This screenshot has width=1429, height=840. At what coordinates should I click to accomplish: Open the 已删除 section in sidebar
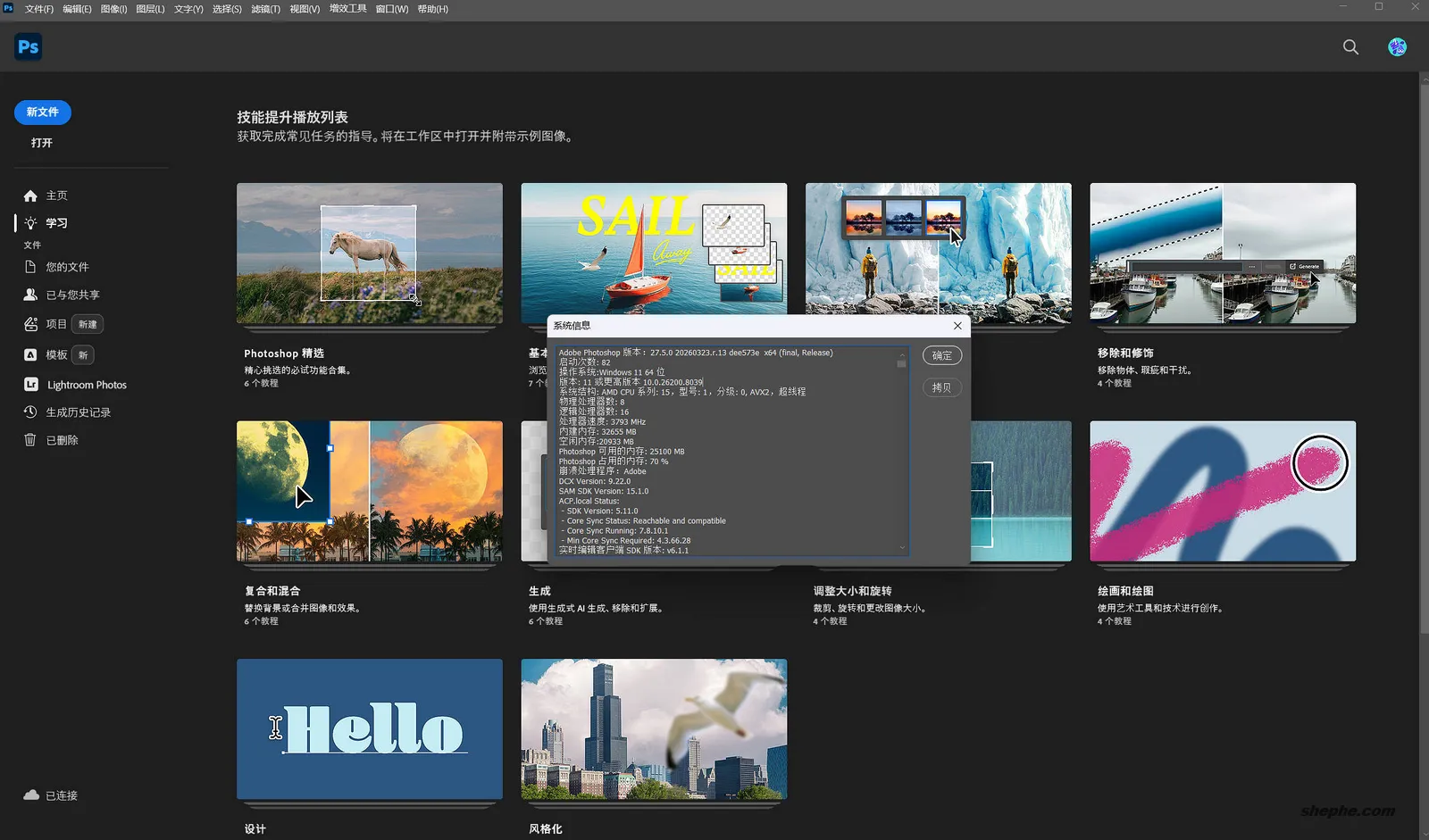pyautogui.click(x=61, y=439)
